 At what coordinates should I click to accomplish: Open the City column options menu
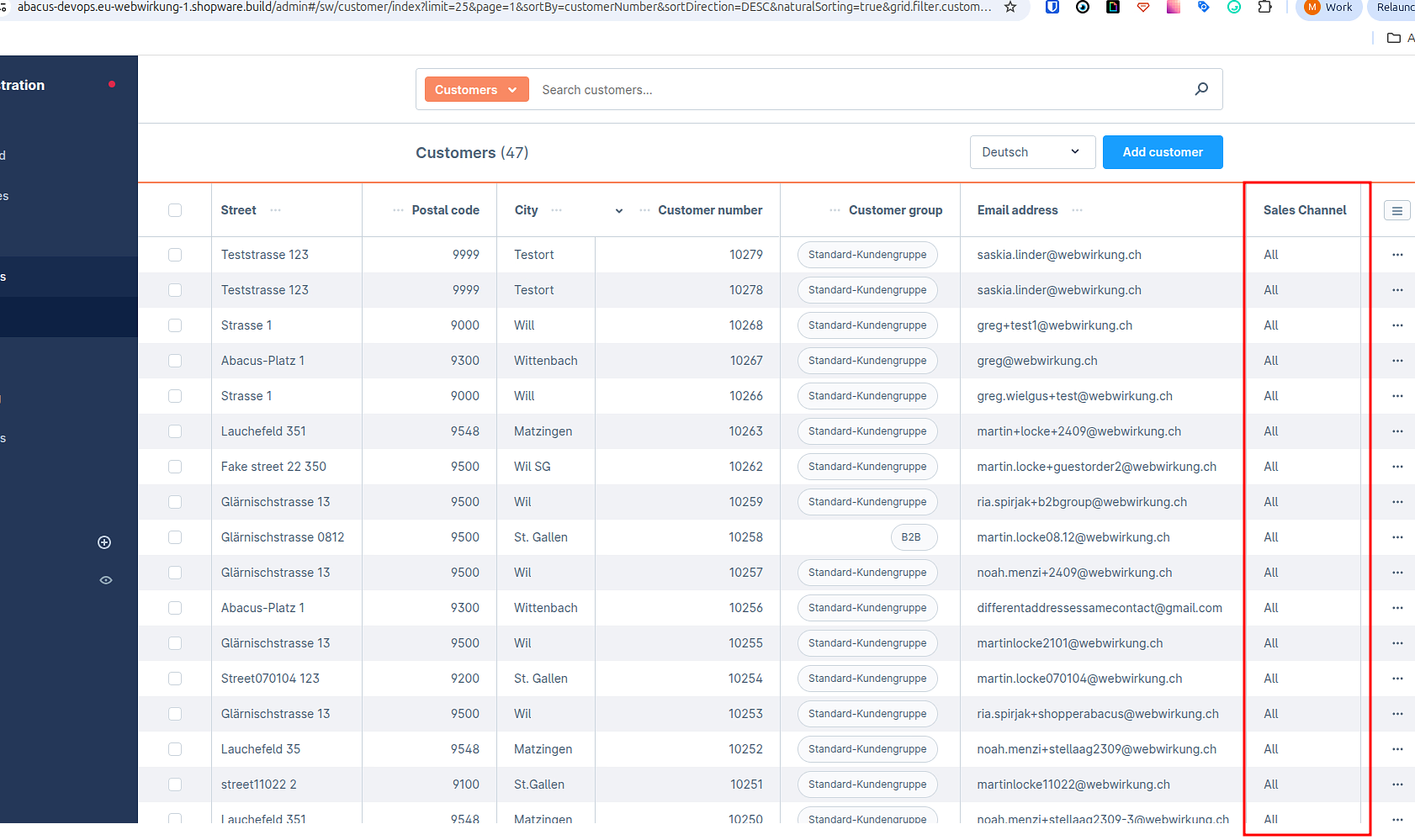[x=556, y=210]
